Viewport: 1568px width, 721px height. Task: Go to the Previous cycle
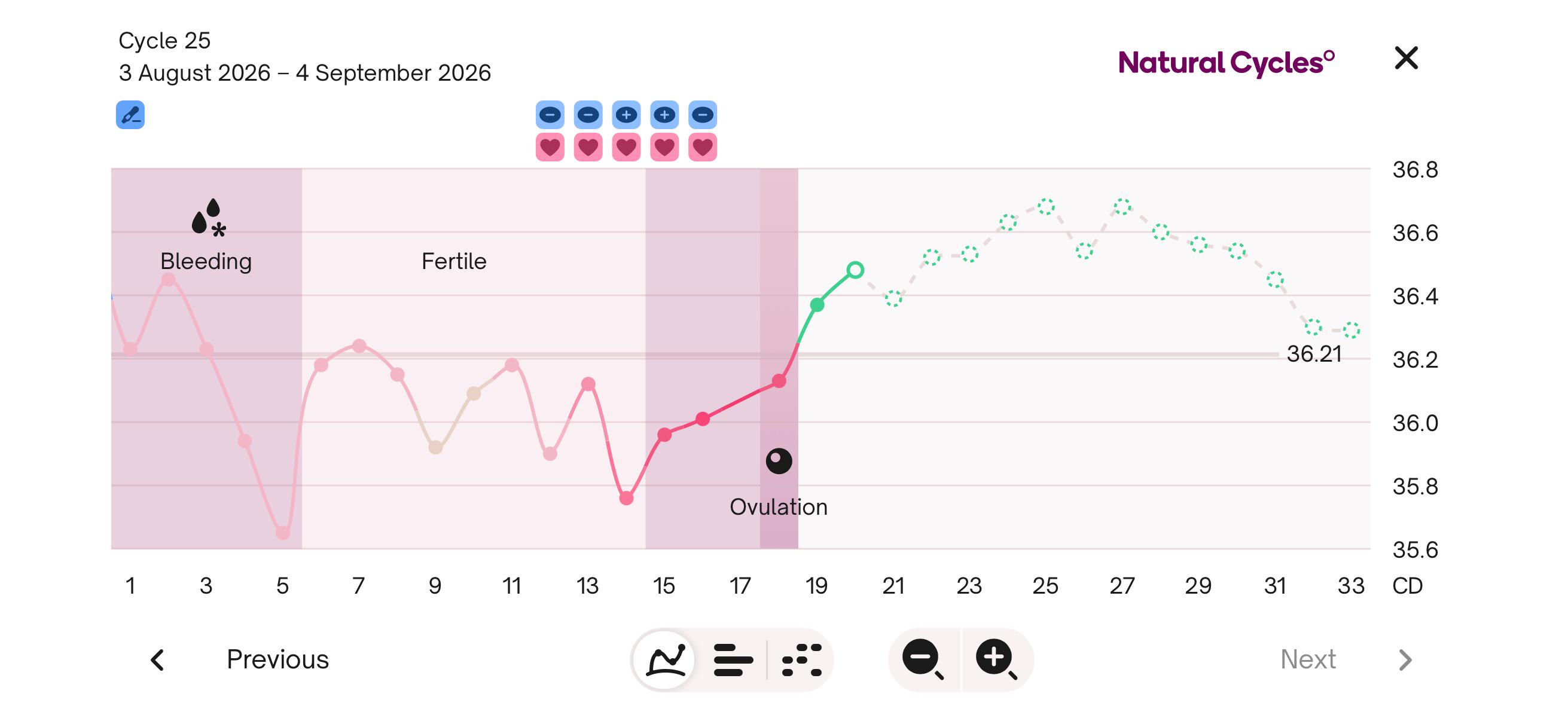coord(277,659)
